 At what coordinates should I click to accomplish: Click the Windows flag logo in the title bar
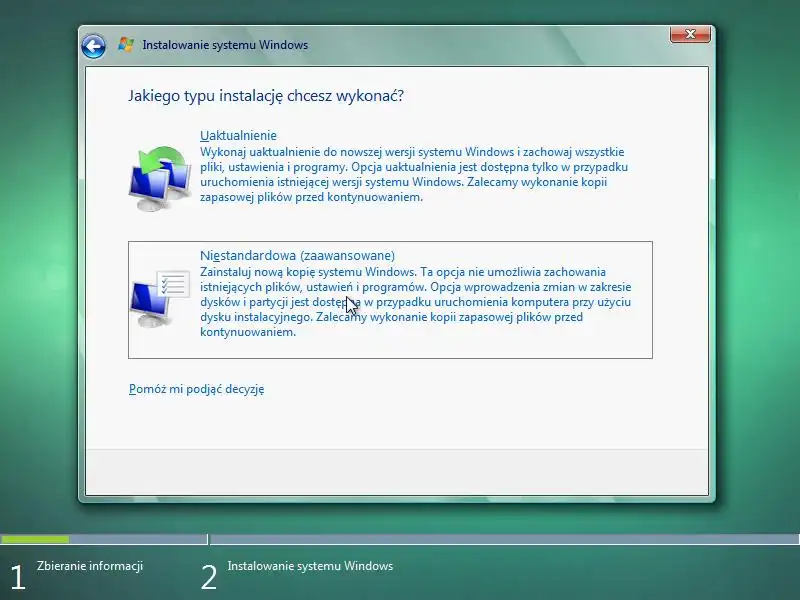(x=126, y=44)
